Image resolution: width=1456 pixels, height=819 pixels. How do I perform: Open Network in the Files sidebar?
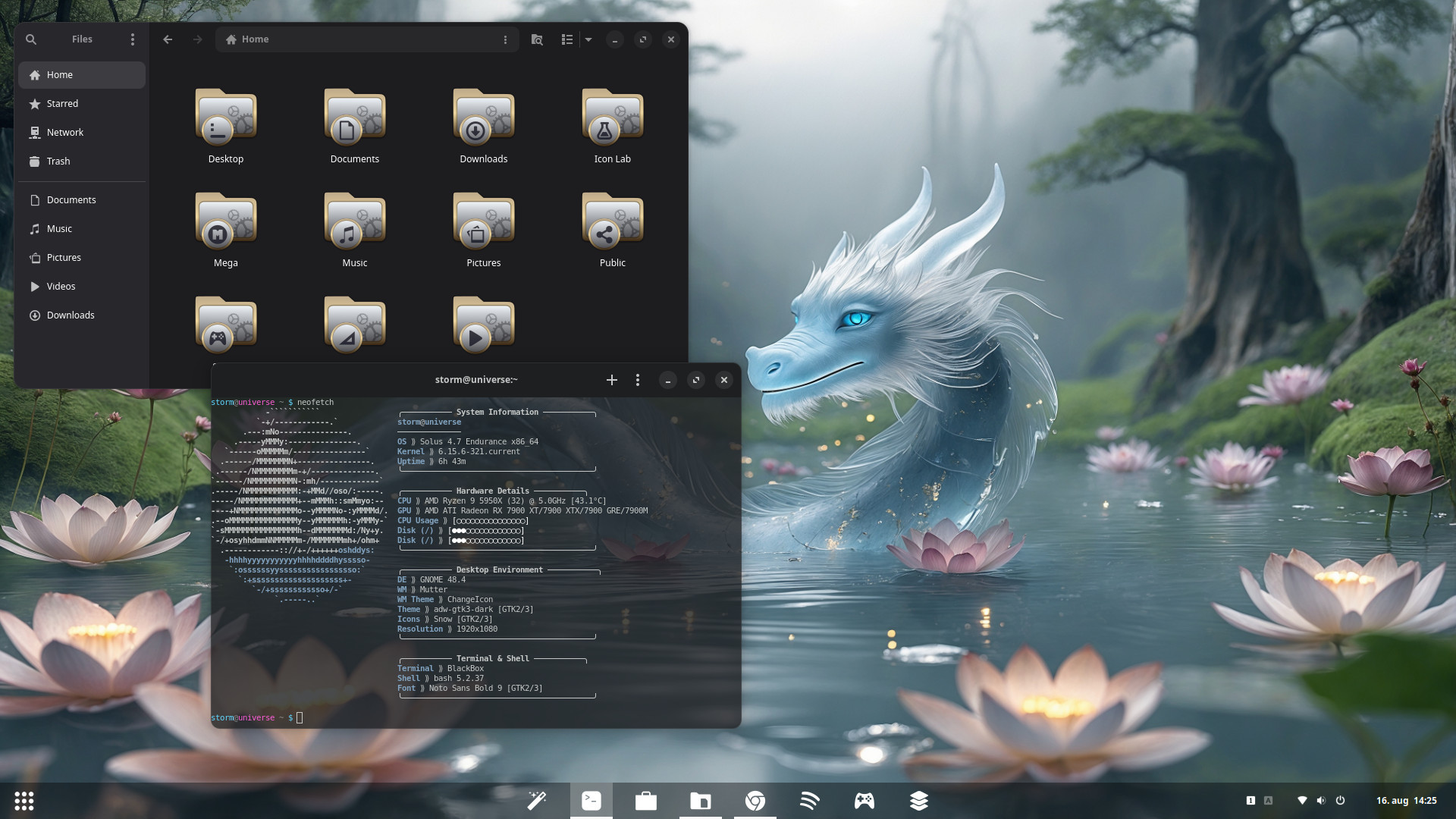click(x=82, y=133)
